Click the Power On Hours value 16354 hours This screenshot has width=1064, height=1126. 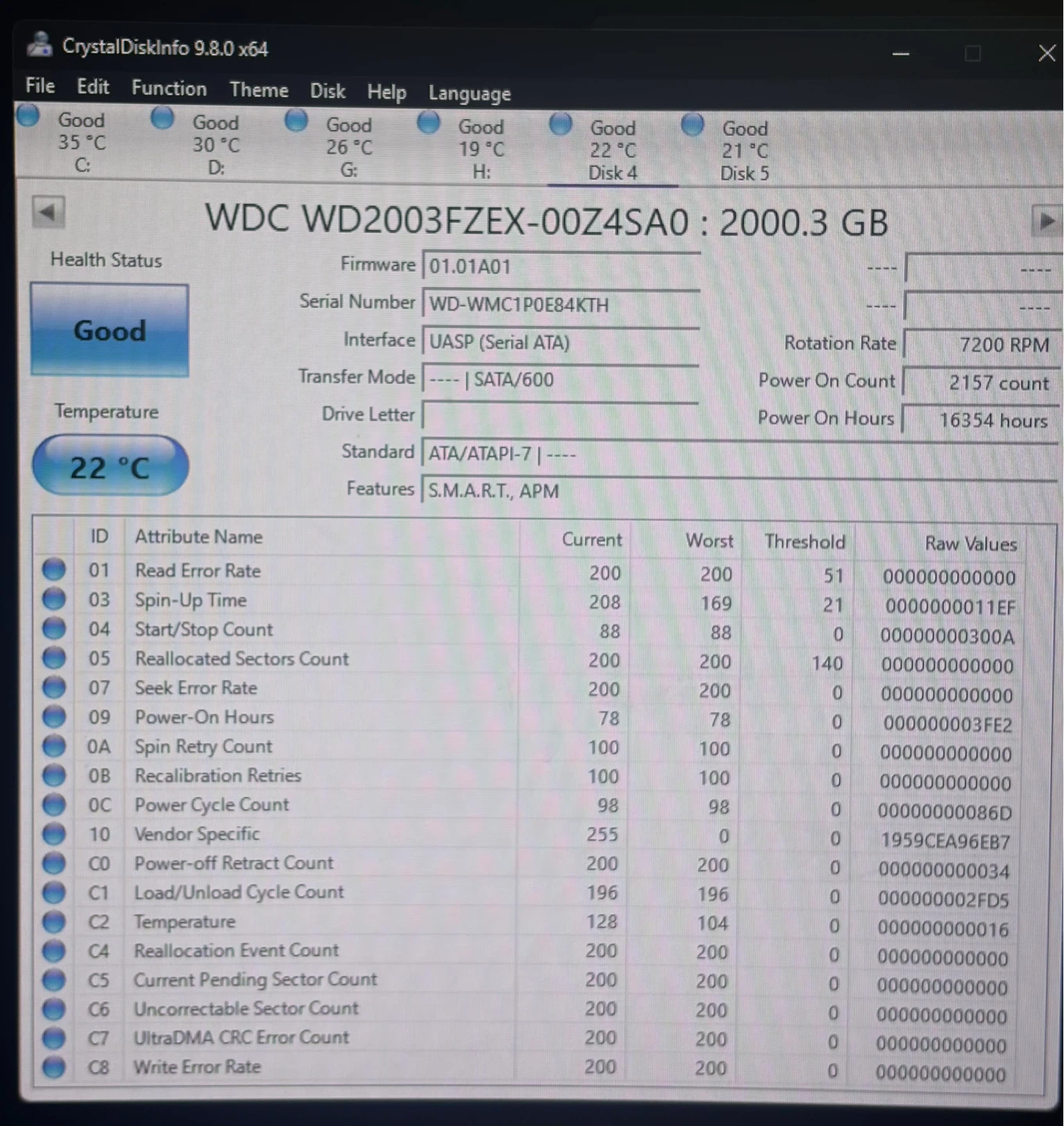point(980,420)
